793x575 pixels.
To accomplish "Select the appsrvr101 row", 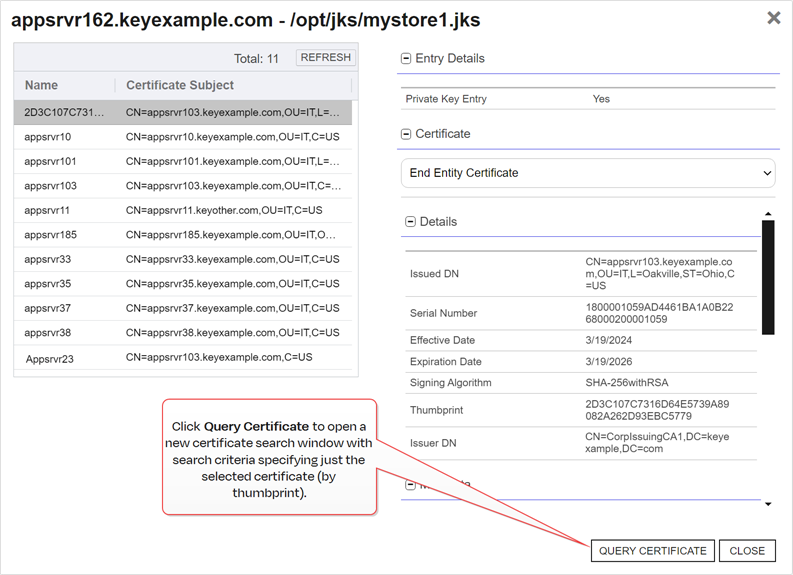I will [185, 161].
